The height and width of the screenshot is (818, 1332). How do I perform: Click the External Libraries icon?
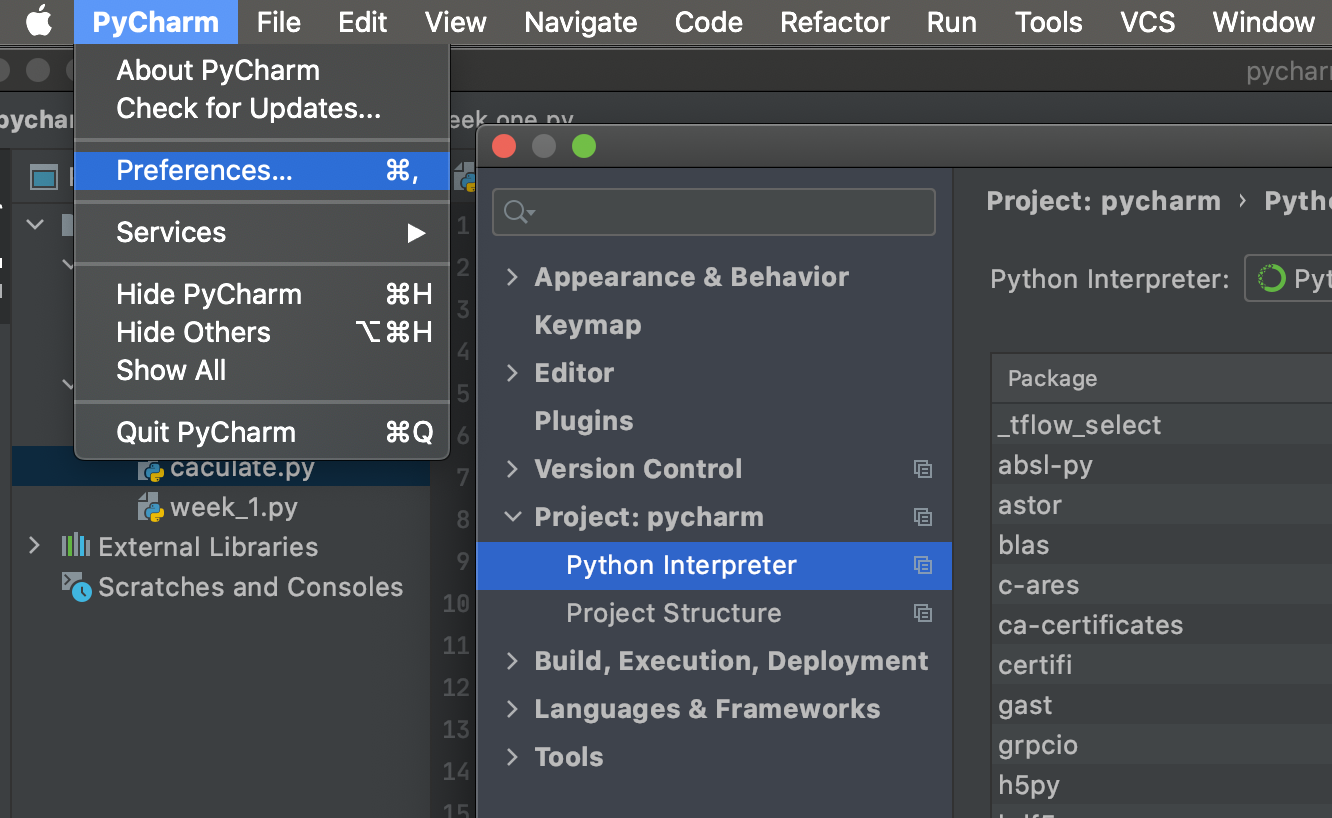click(x=76, y=546)
